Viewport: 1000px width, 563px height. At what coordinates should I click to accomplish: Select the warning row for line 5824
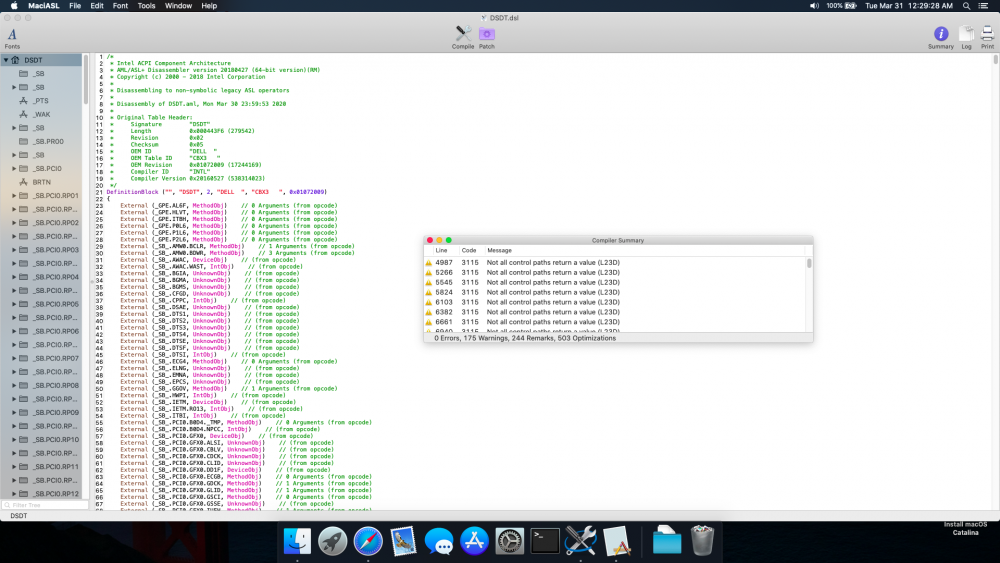(x=615, y=292)
